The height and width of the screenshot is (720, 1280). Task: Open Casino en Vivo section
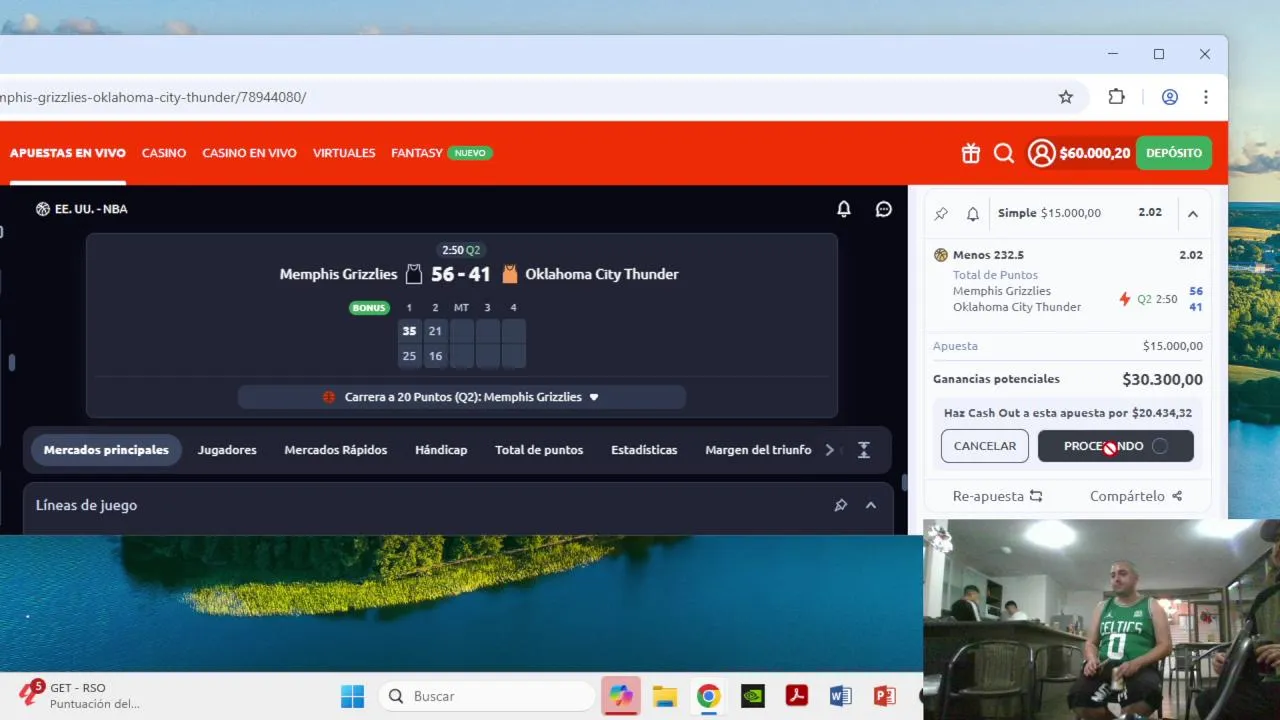(249, 153)
